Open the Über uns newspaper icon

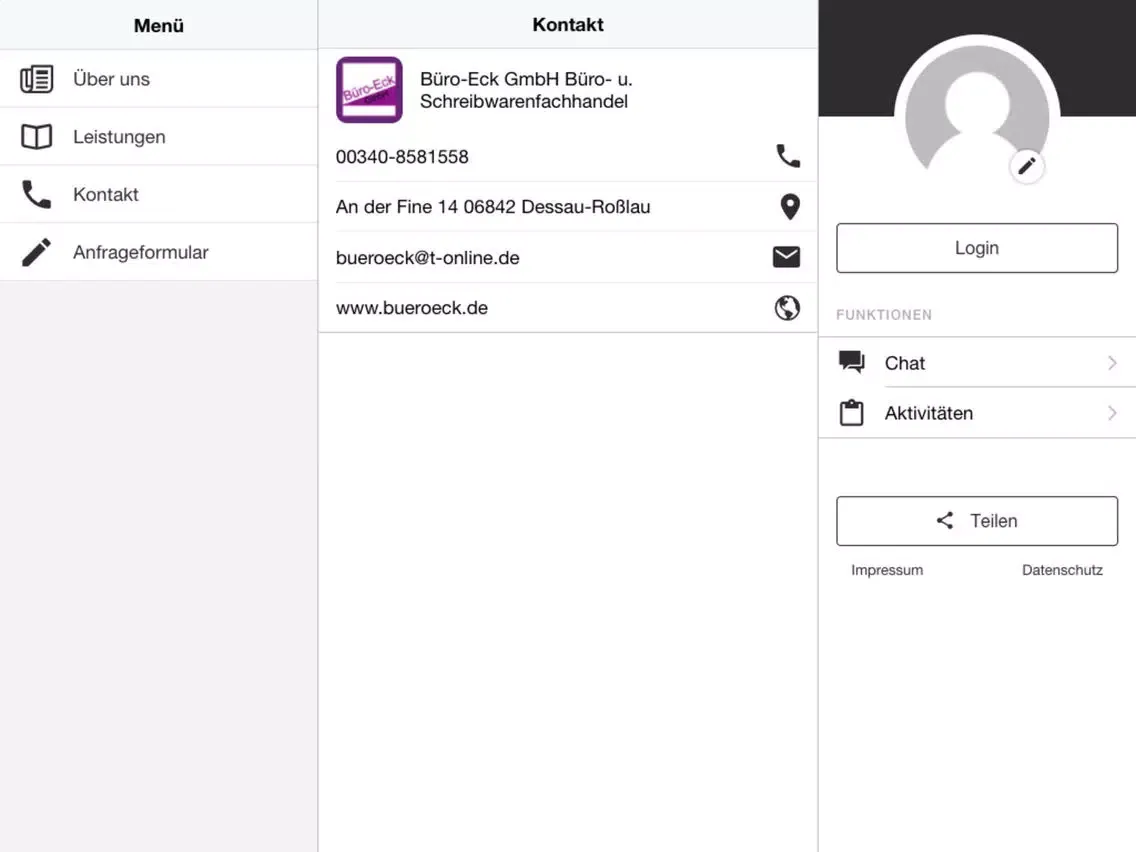36,79
